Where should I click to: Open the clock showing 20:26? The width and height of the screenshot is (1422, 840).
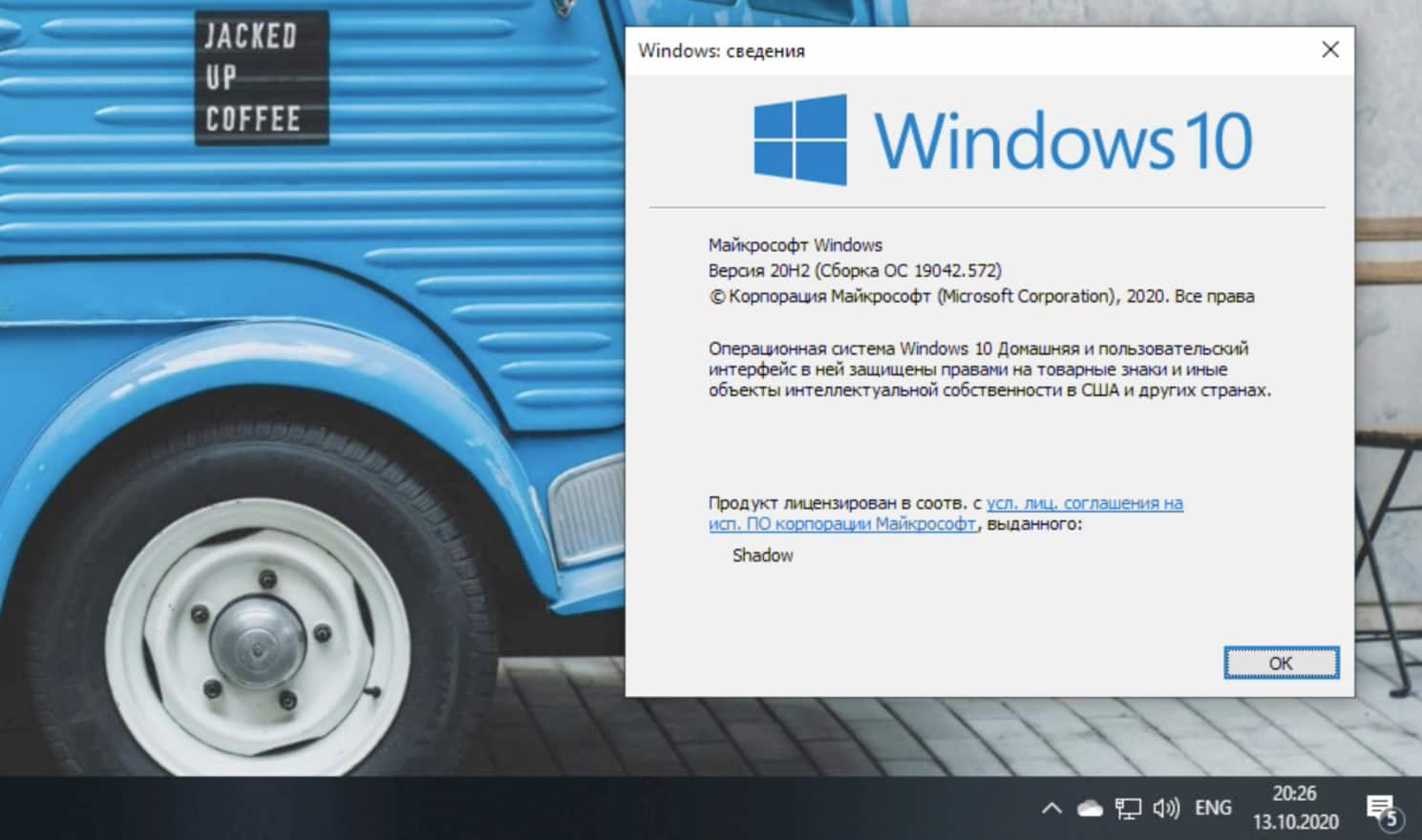(1295, 808)
